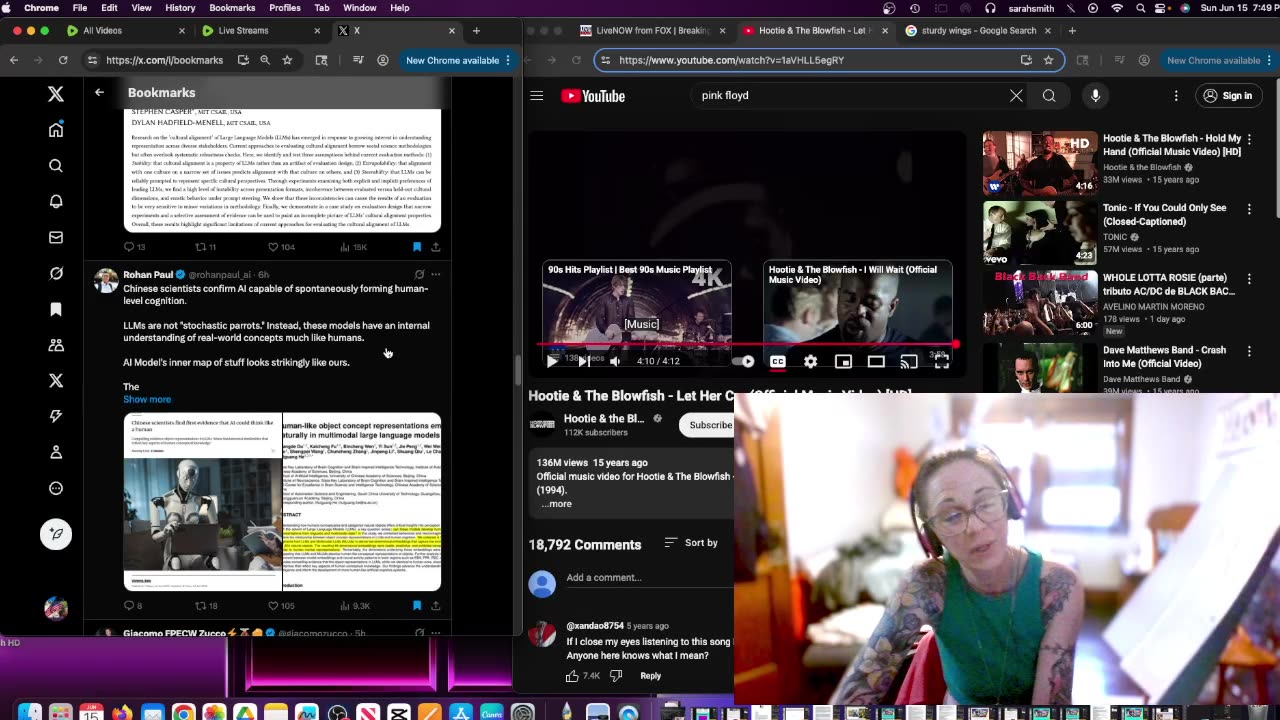Click the YouTube search magnifier button
Viewport: 1280px width, 720px height.
tap(1049, 96)
